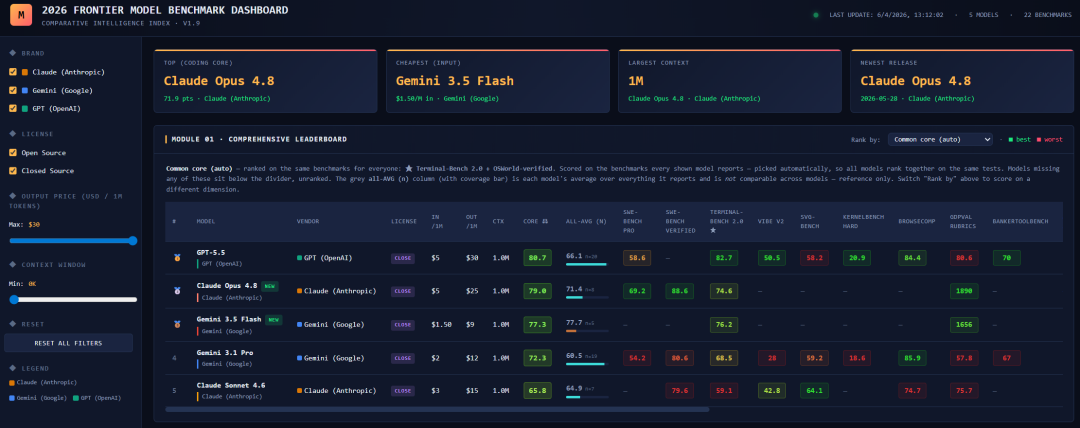Viewport: 1080px width, 428px height.
Task: Click the 65.8 core score cell
Action: 537,391
